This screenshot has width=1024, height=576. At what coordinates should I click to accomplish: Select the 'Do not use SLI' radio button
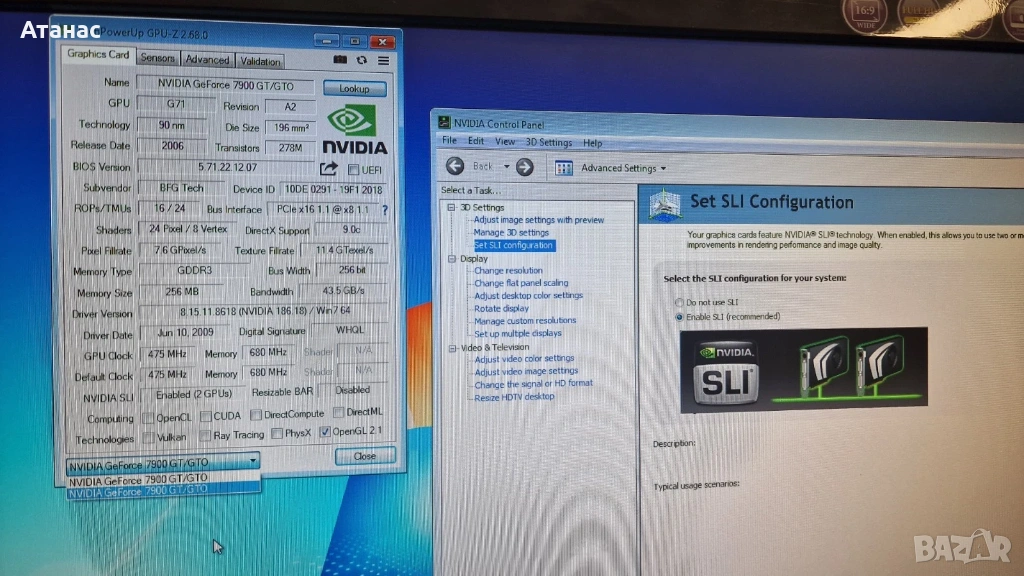(x=680, y=302)
